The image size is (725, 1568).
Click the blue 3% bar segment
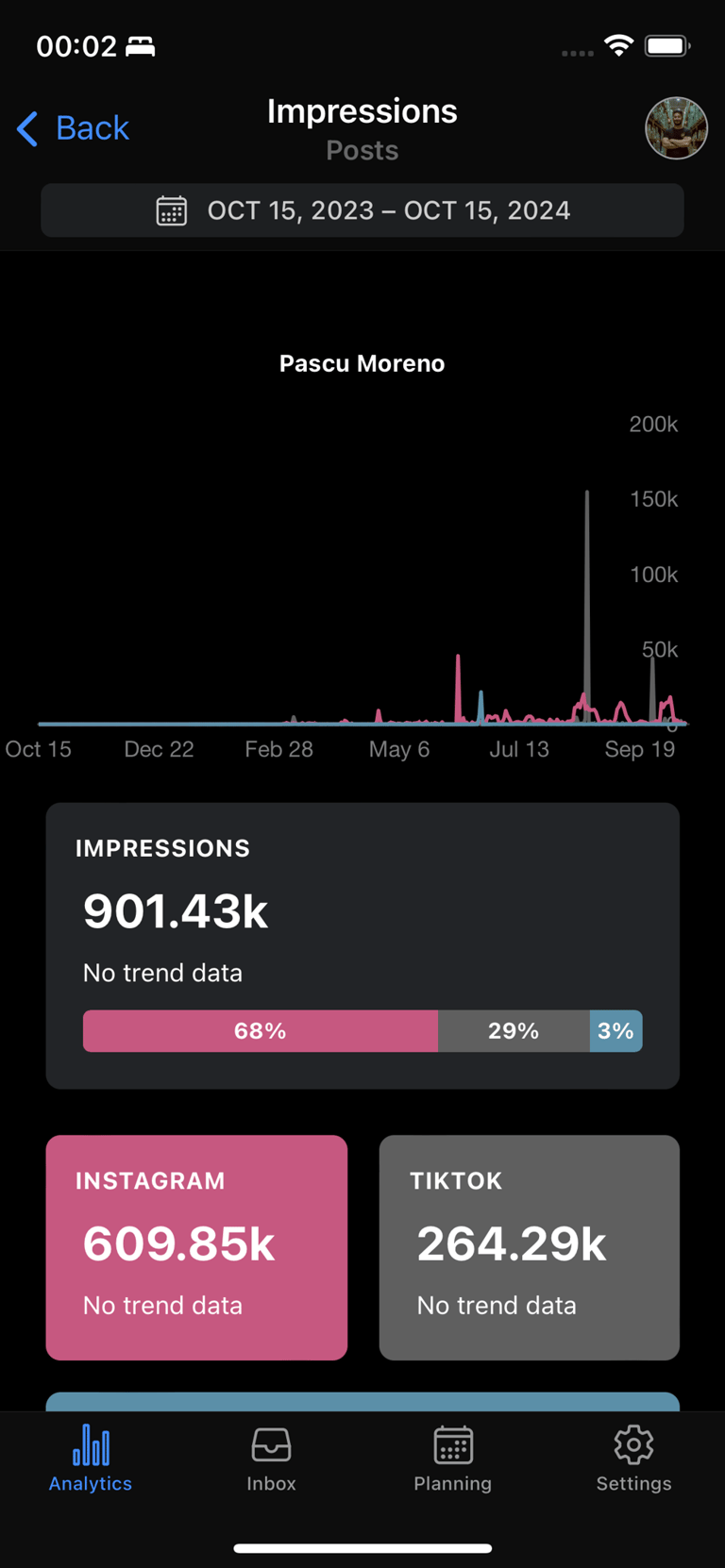(x=616, y=1031)
